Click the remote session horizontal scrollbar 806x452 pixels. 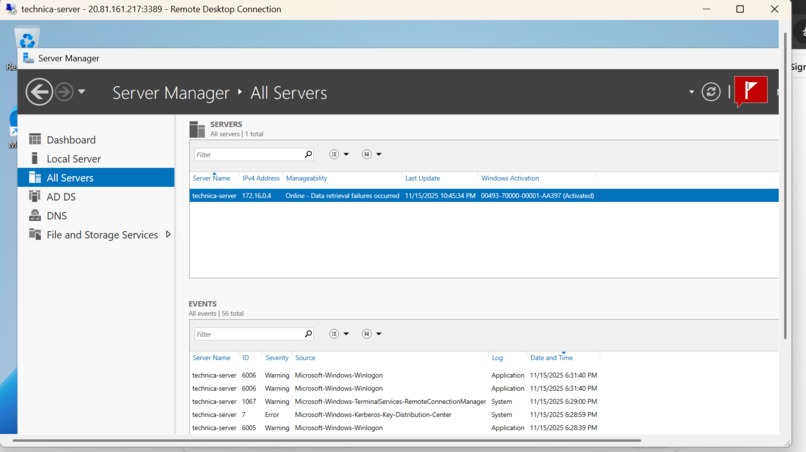pos(326,441)
